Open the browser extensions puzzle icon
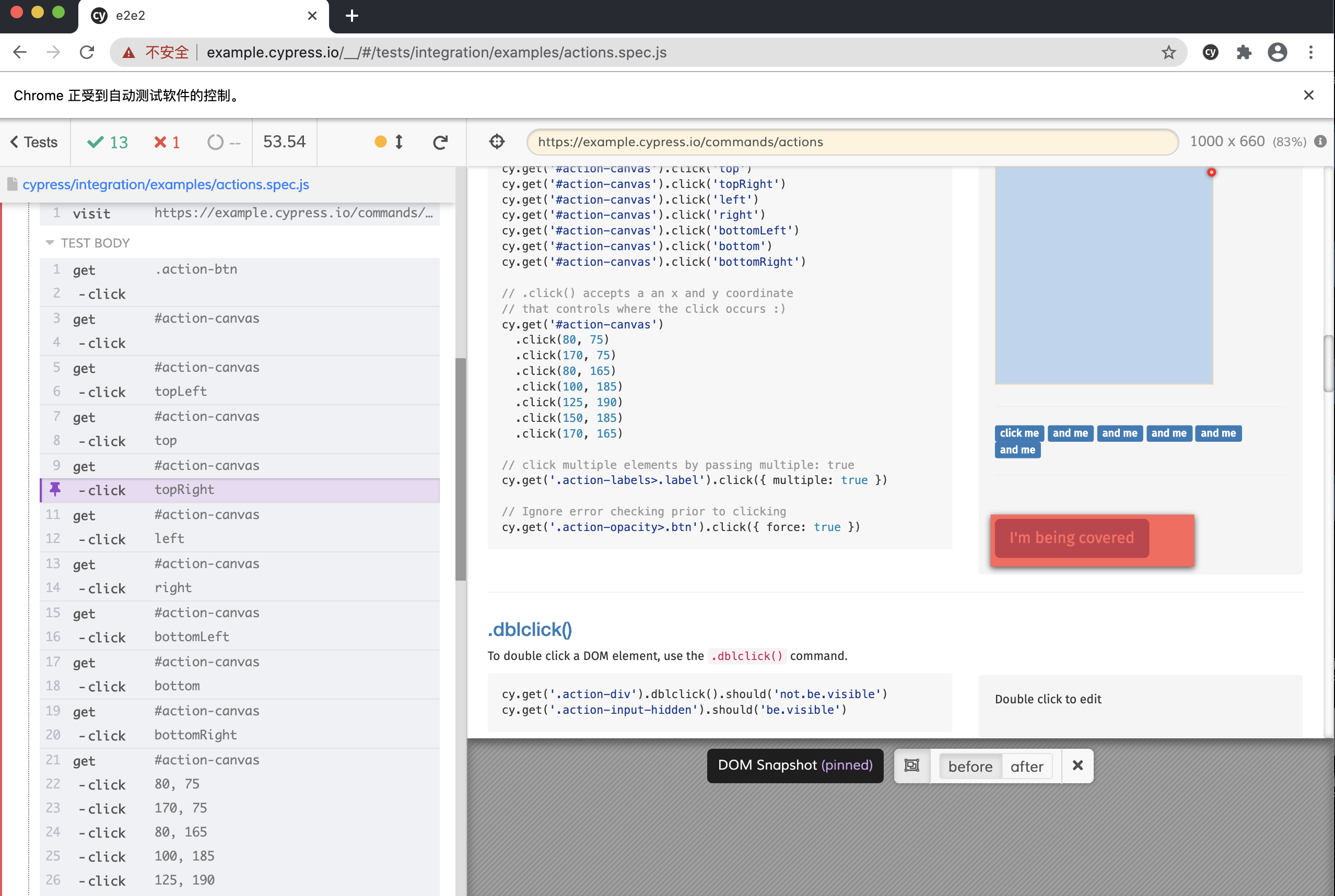1335x896 pixels. (1244, 53)
